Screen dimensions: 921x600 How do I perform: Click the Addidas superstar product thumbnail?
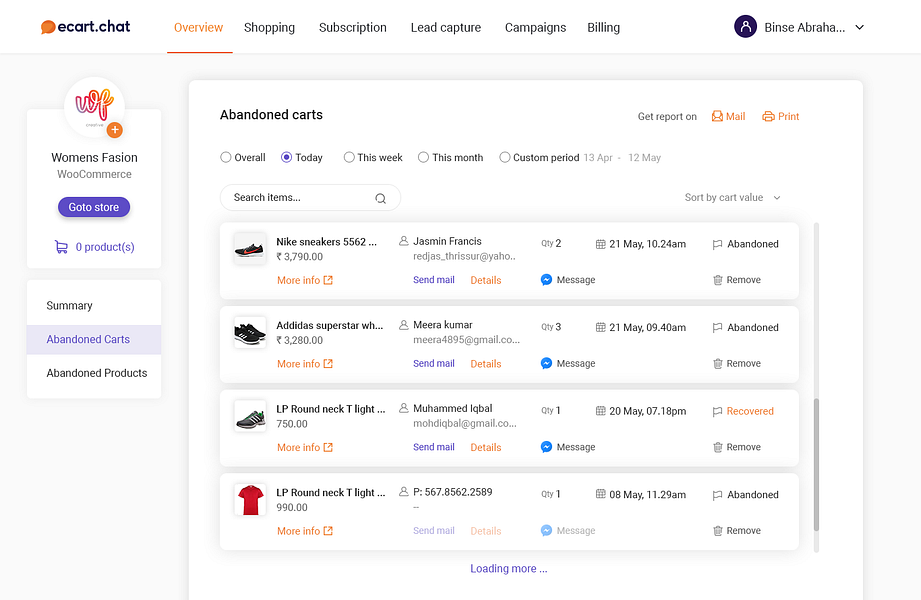[x=250, y=332]
